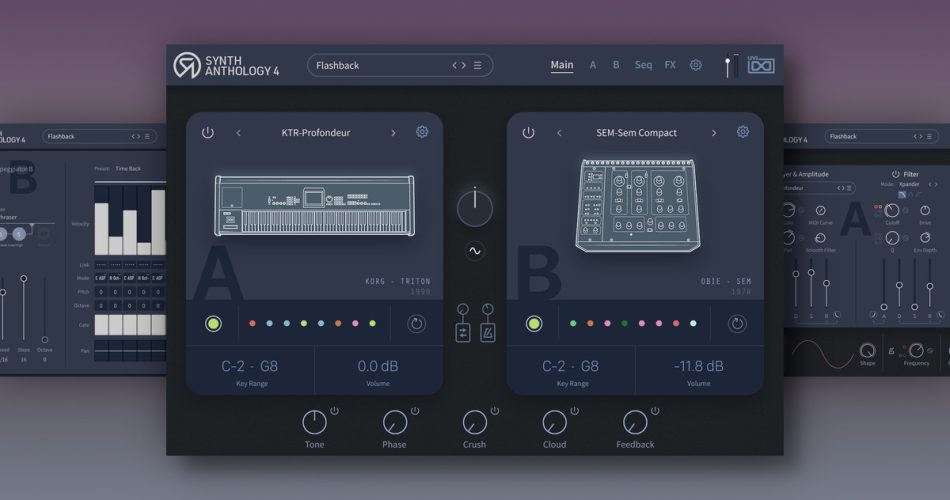
Task: Click the sine wave icon between layers
Action: pyautogui.click(x=475, y=252)
